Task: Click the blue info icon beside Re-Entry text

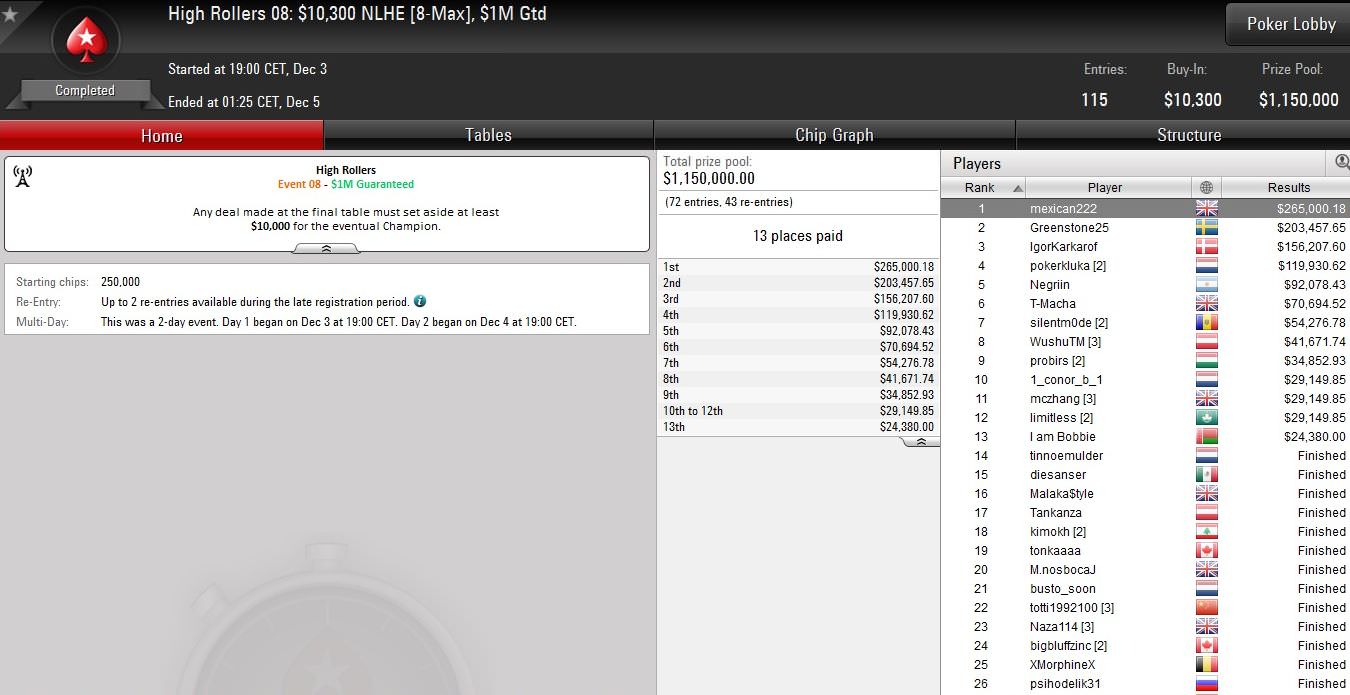Action: click(x=420, y=301)
